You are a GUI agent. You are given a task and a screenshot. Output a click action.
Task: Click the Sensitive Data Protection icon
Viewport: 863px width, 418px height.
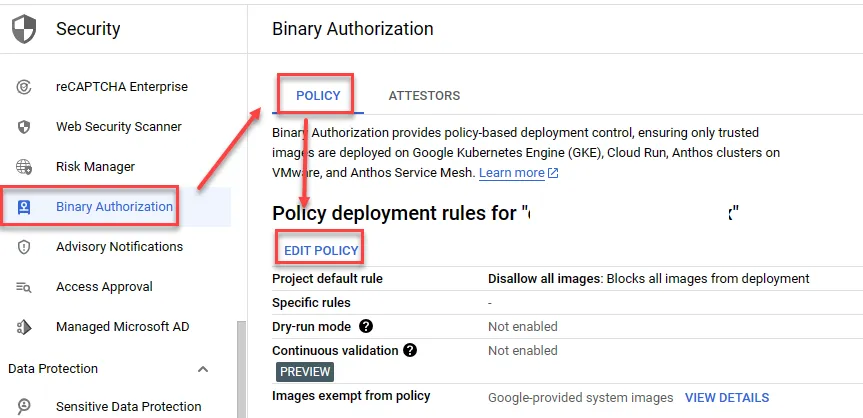[x=24, y=407]
